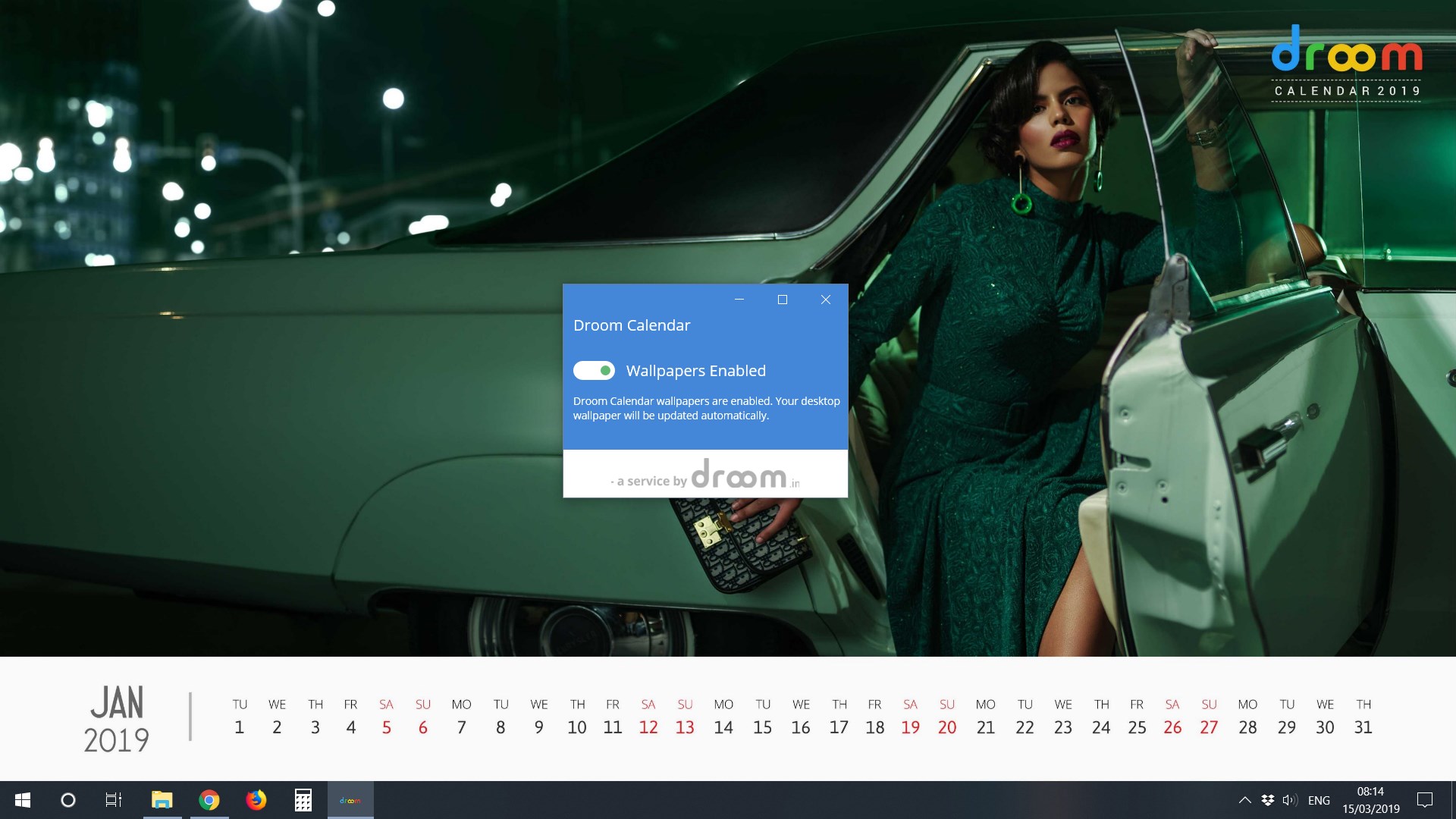Switch the ENG input language

point(1319,800)
